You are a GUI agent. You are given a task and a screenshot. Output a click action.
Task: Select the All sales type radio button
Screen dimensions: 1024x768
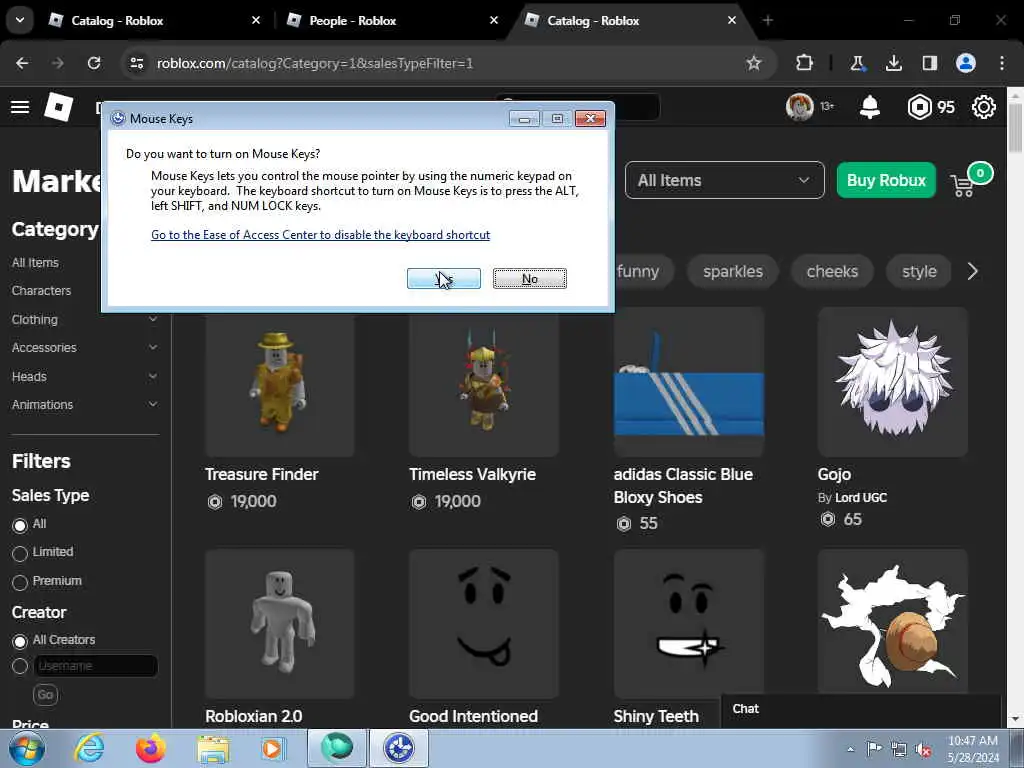point(20,525)
